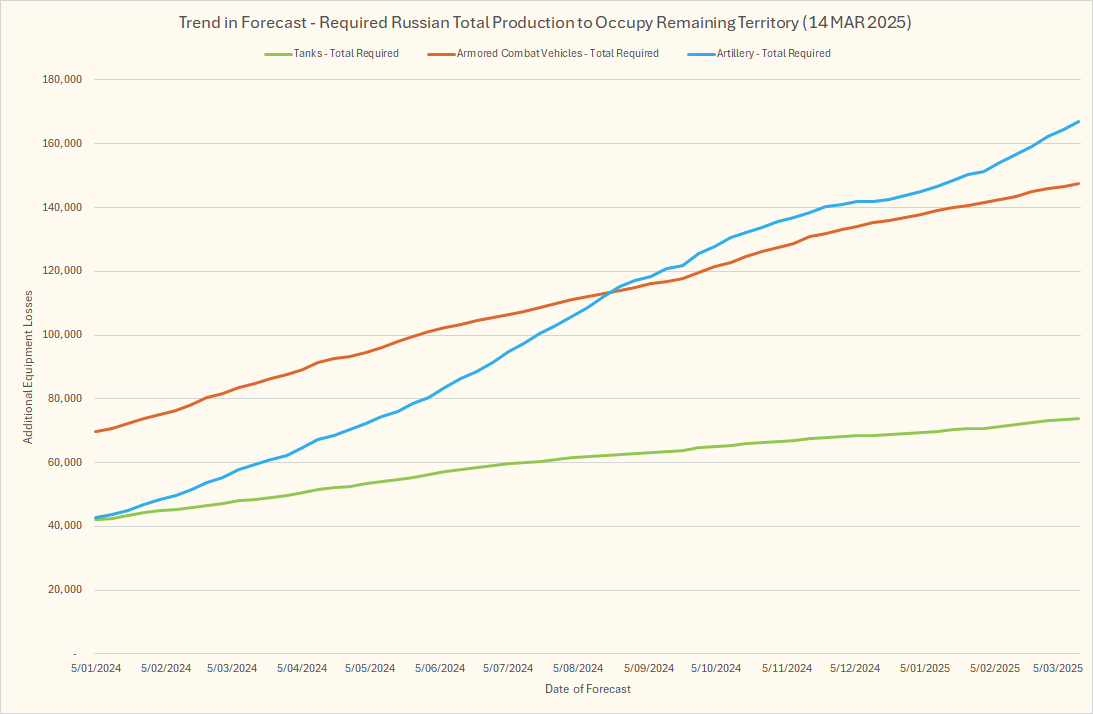
Task: Click the right end of the green Tanks line
Action: tap(1078, 418)
